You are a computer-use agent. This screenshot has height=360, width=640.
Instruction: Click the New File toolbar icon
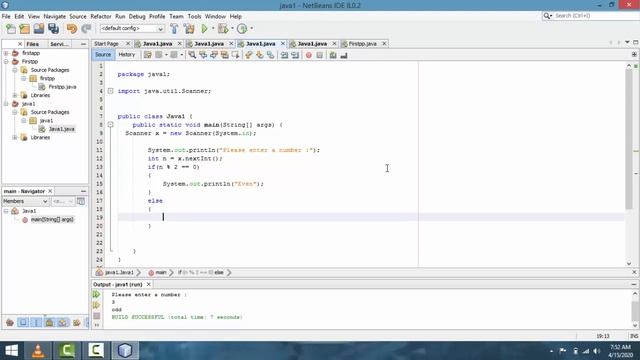11,29
